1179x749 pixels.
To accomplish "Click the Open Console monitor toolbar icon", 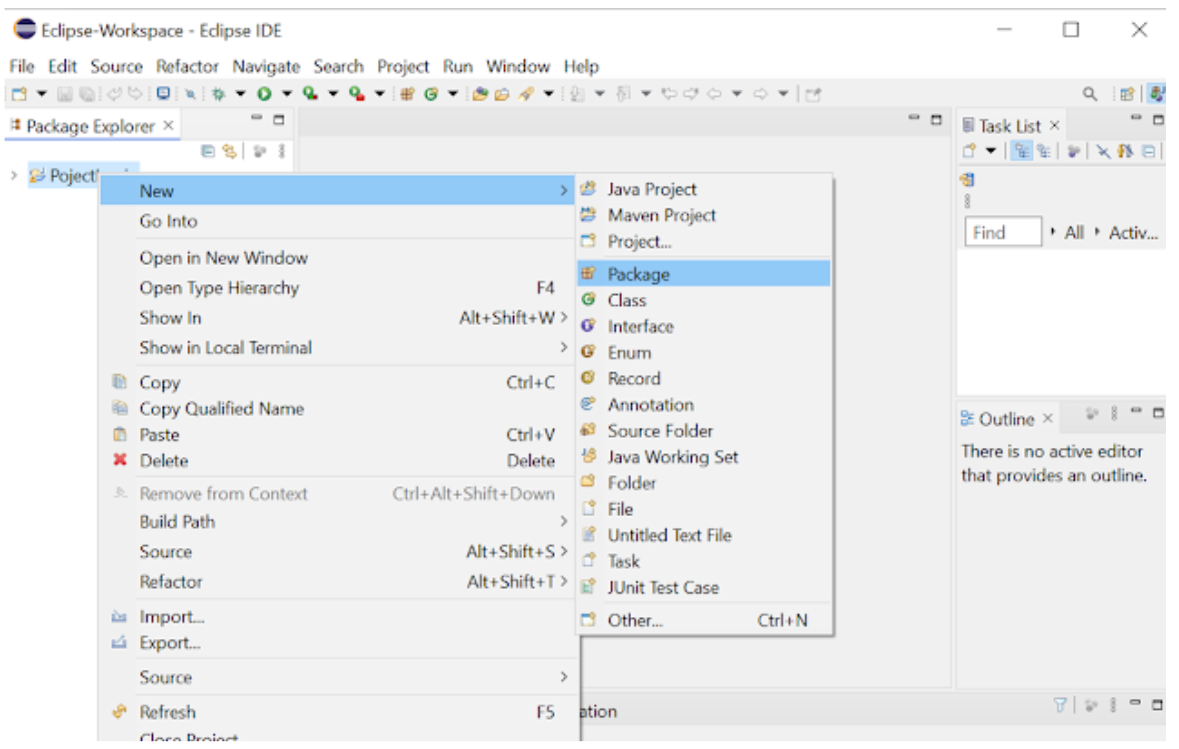I will point(163,94).
